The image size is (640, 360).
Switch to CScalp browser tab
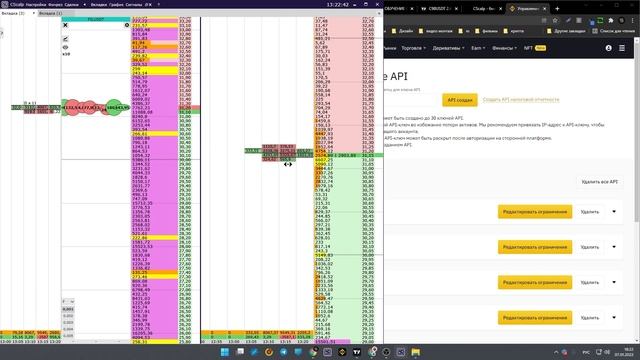(484, 9)
